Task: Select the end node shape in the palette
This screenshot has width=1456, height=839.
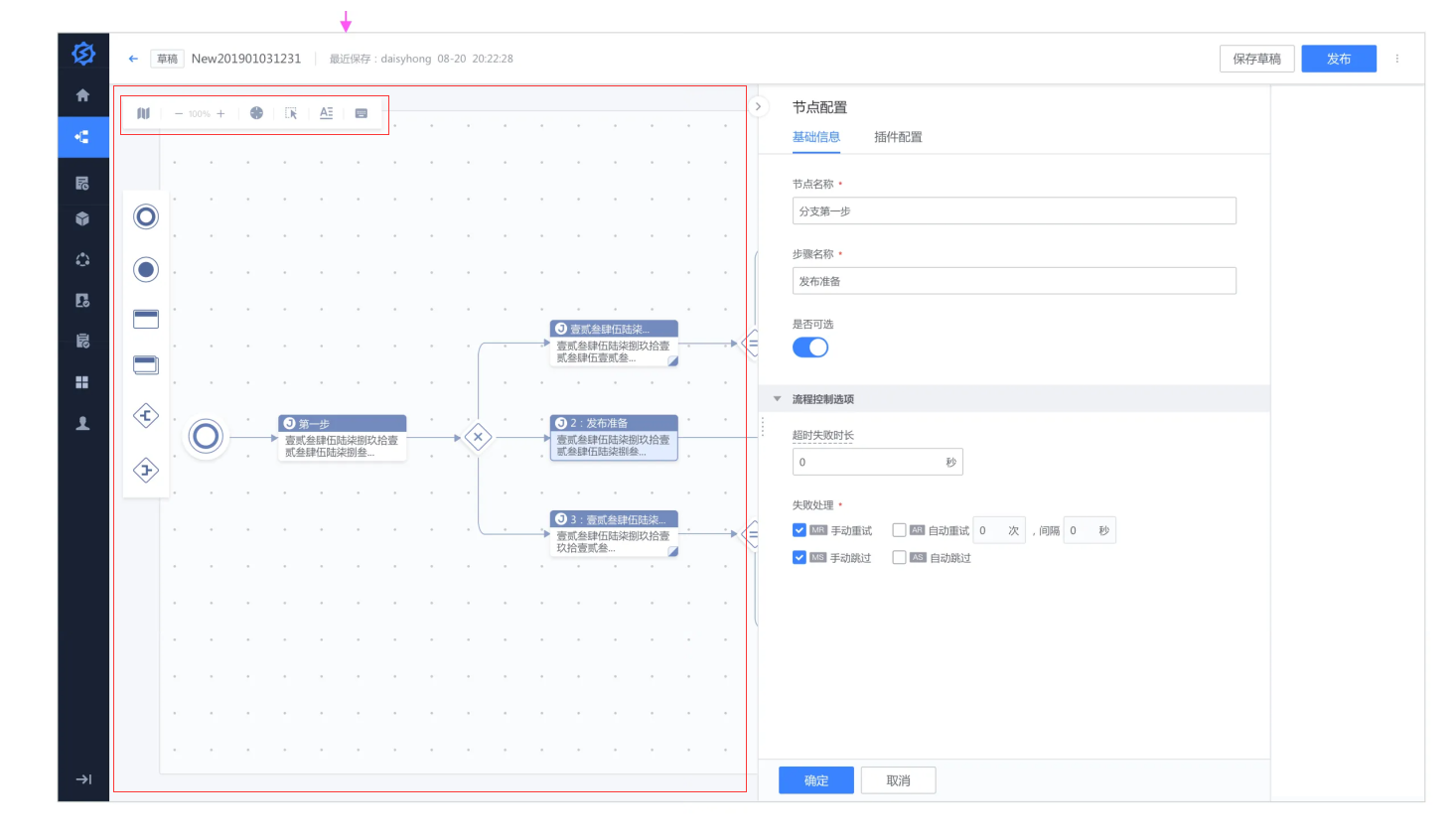Action: (x=145, y=269)
